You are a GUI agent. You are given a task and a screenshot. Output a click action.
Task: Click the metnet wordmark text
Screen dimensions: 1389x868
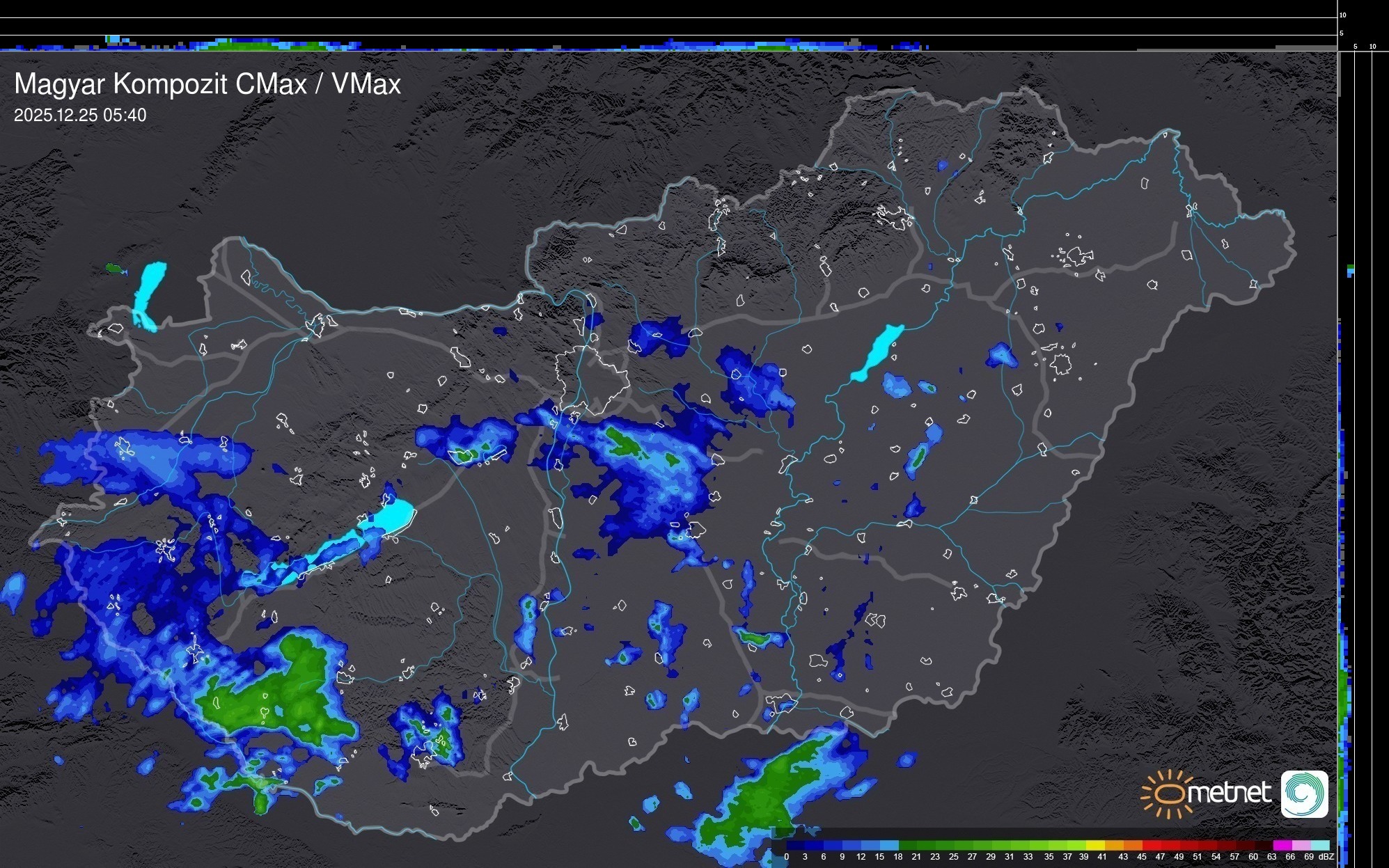point(1230,793)
